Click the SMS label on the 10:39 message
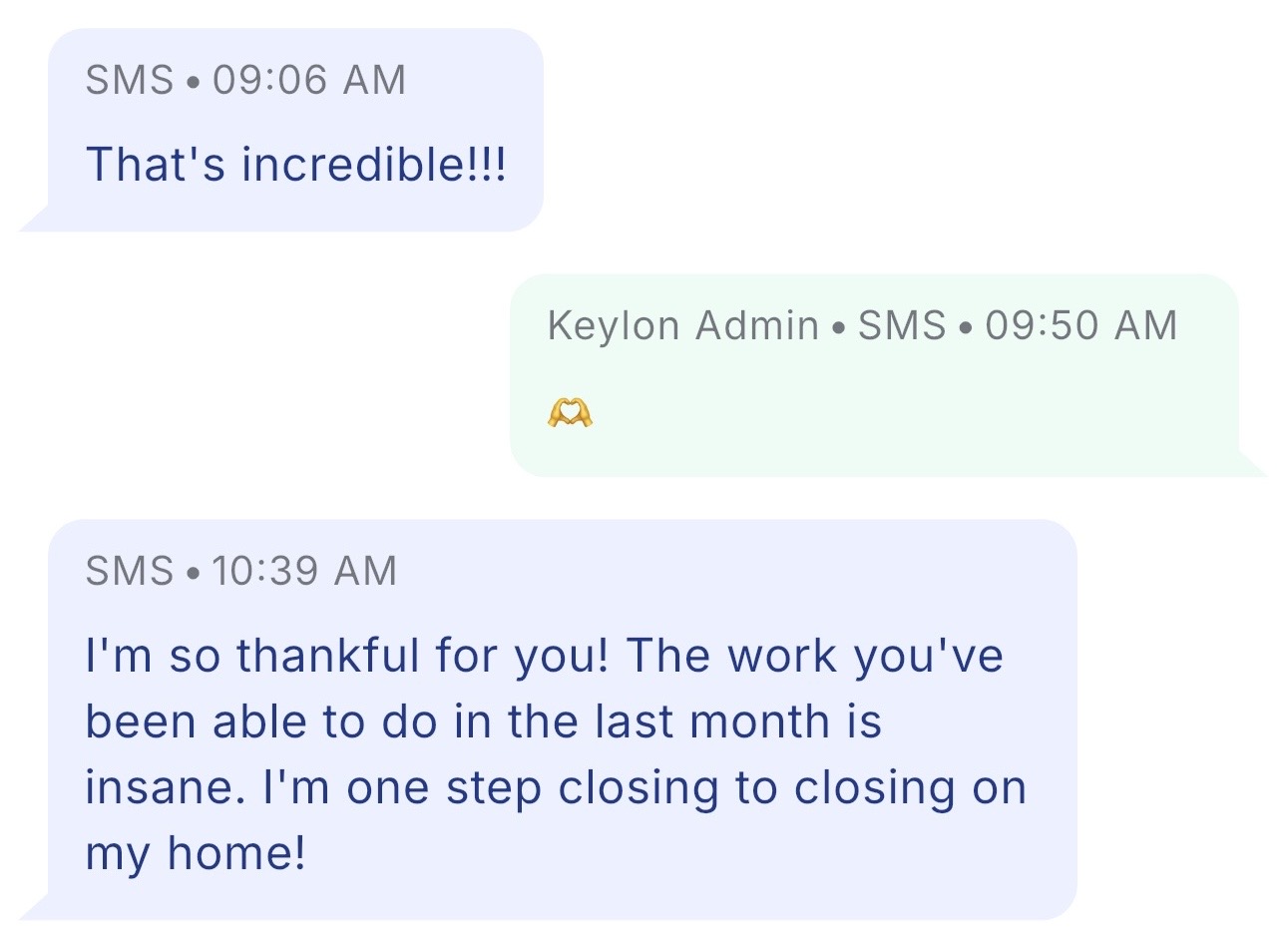Screen dimensions: 1287x952 (130, 571)
